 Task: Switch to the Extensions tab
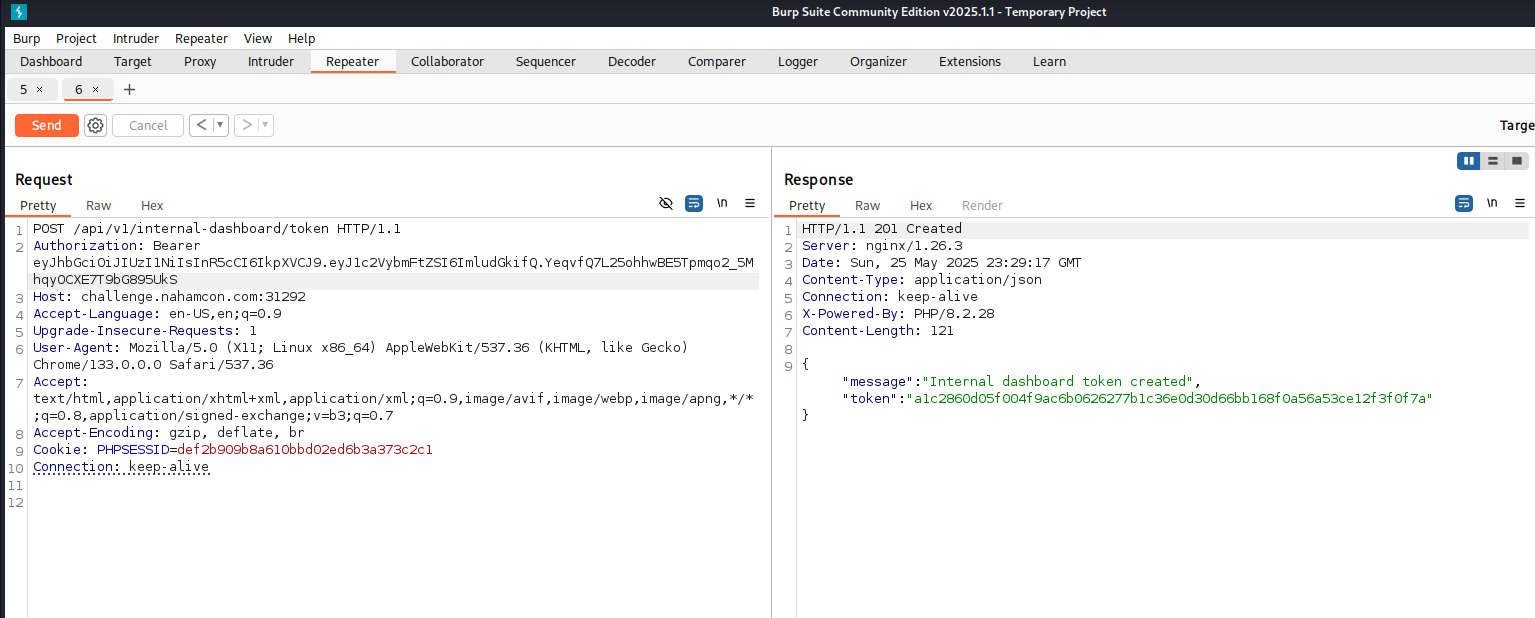click(x=970, y=61)
